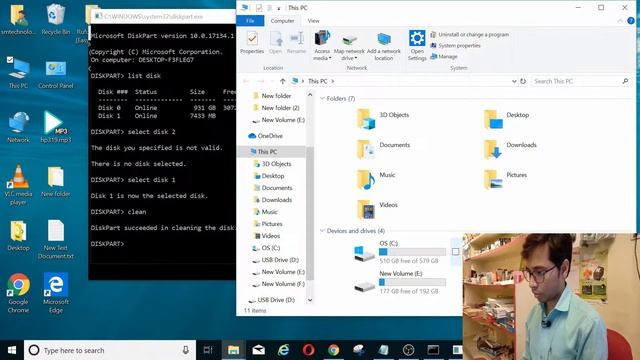Click OS (C:) storage usage bar

point(412,252)
